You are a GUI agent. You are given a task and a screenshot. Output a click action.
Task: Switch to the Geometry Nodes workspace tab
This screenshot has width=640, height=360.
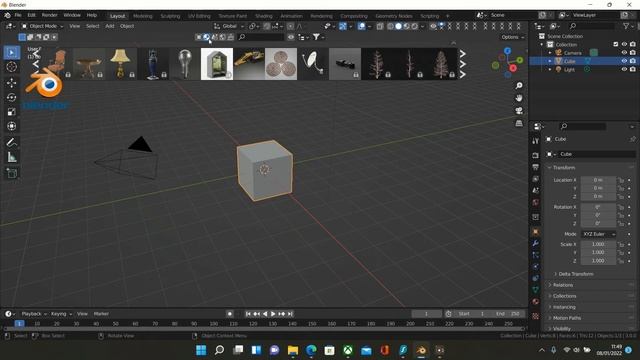click(x=394, y=16)
